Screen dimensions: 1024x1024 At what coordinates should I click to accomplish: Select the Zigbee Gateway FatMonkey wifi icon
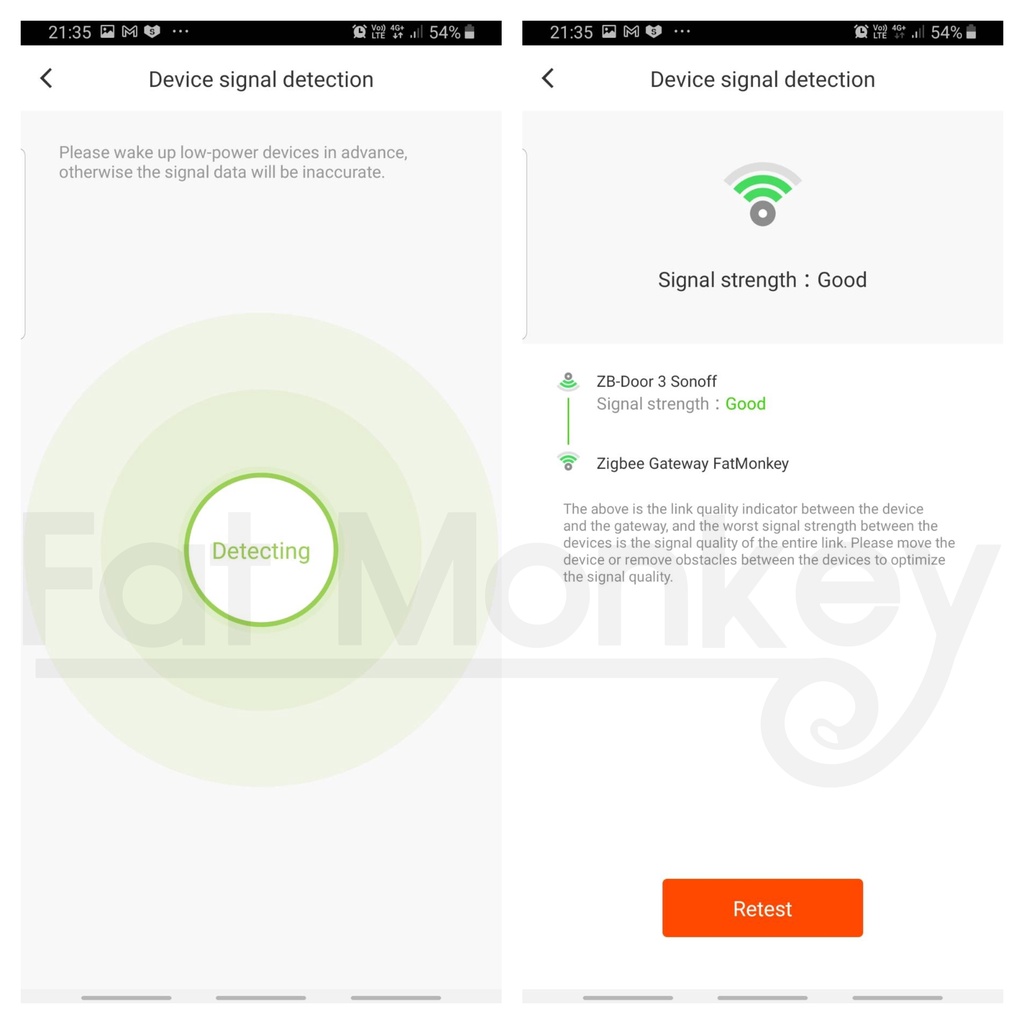tap(568, 462)
